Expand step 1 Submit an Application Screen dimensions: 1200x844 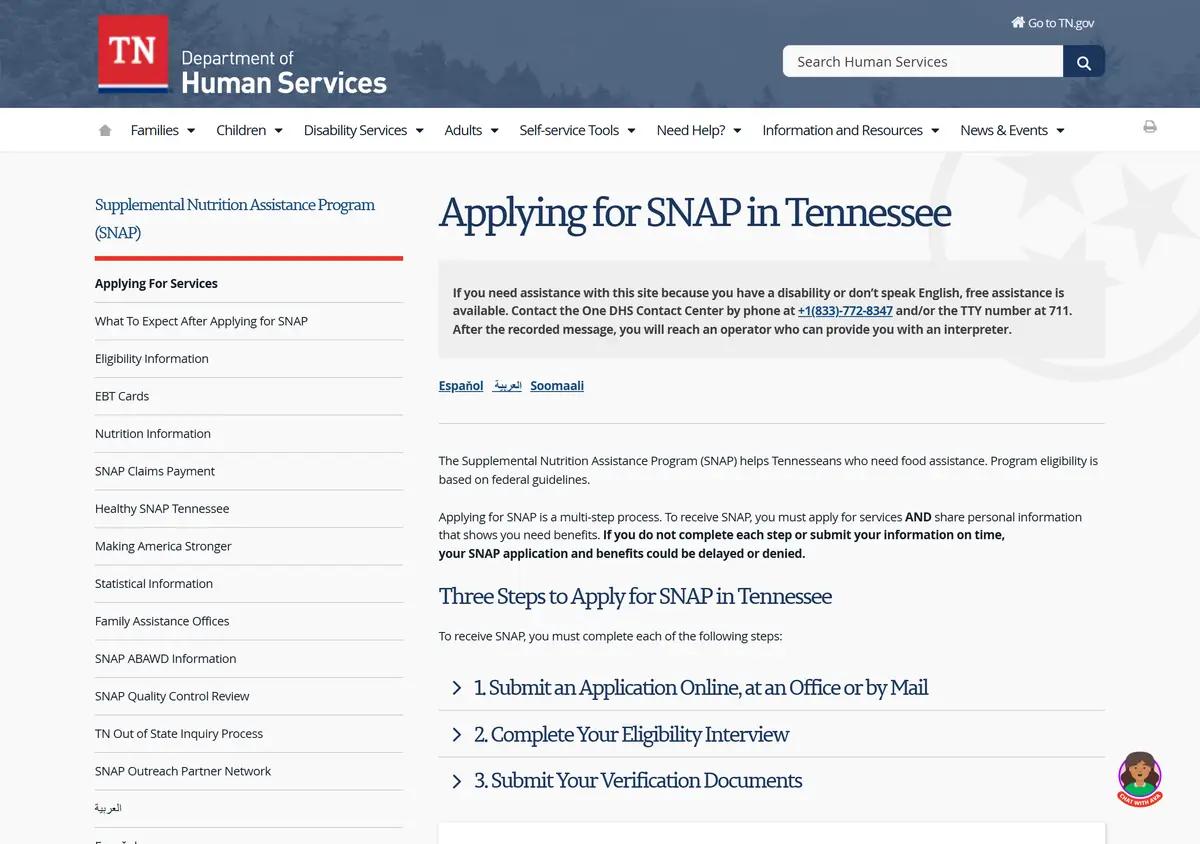(771, 688)
